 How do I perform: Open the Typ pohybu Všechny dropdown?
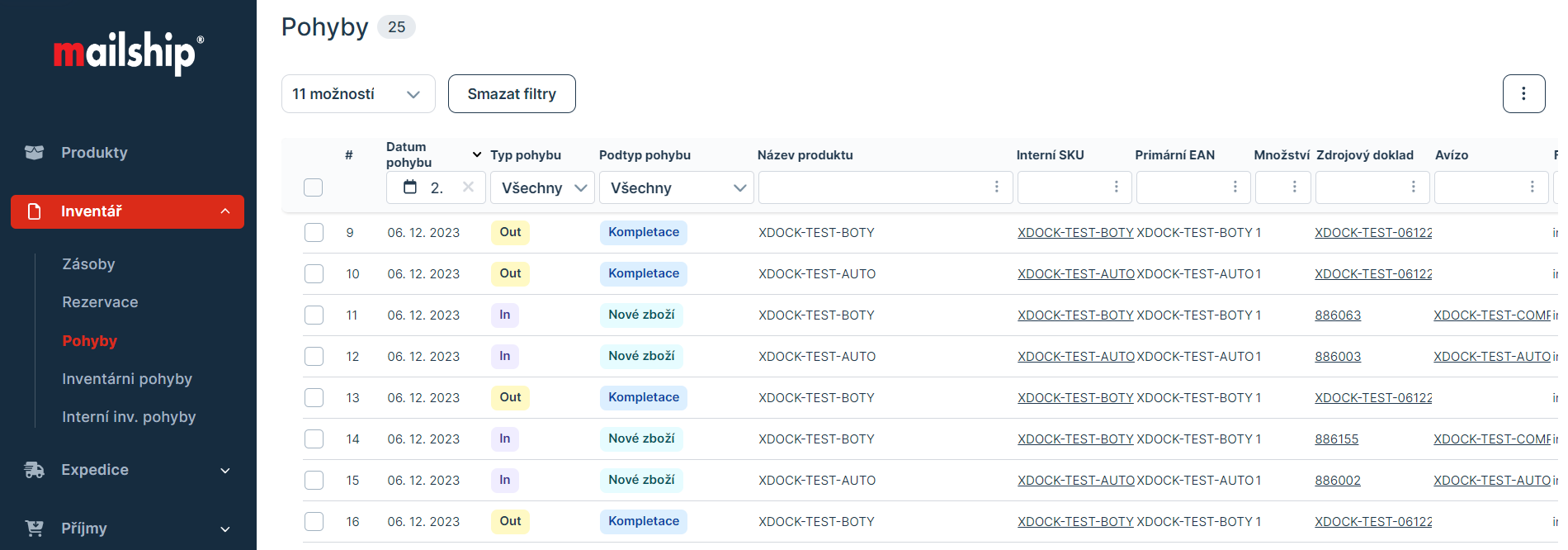542,188
